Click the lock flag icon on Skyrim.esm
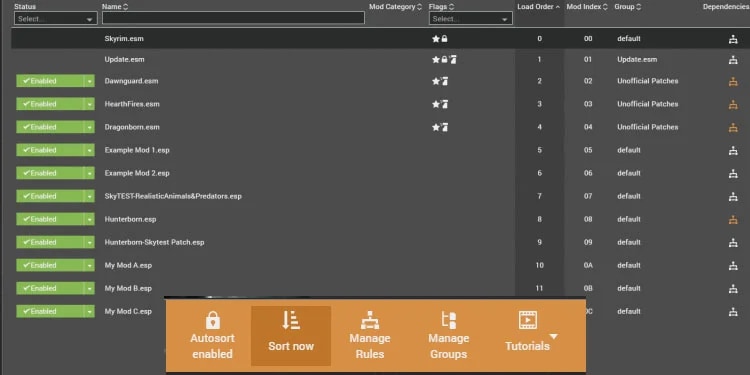This screenshot has height=375, width=750. [x=444, y=39]
